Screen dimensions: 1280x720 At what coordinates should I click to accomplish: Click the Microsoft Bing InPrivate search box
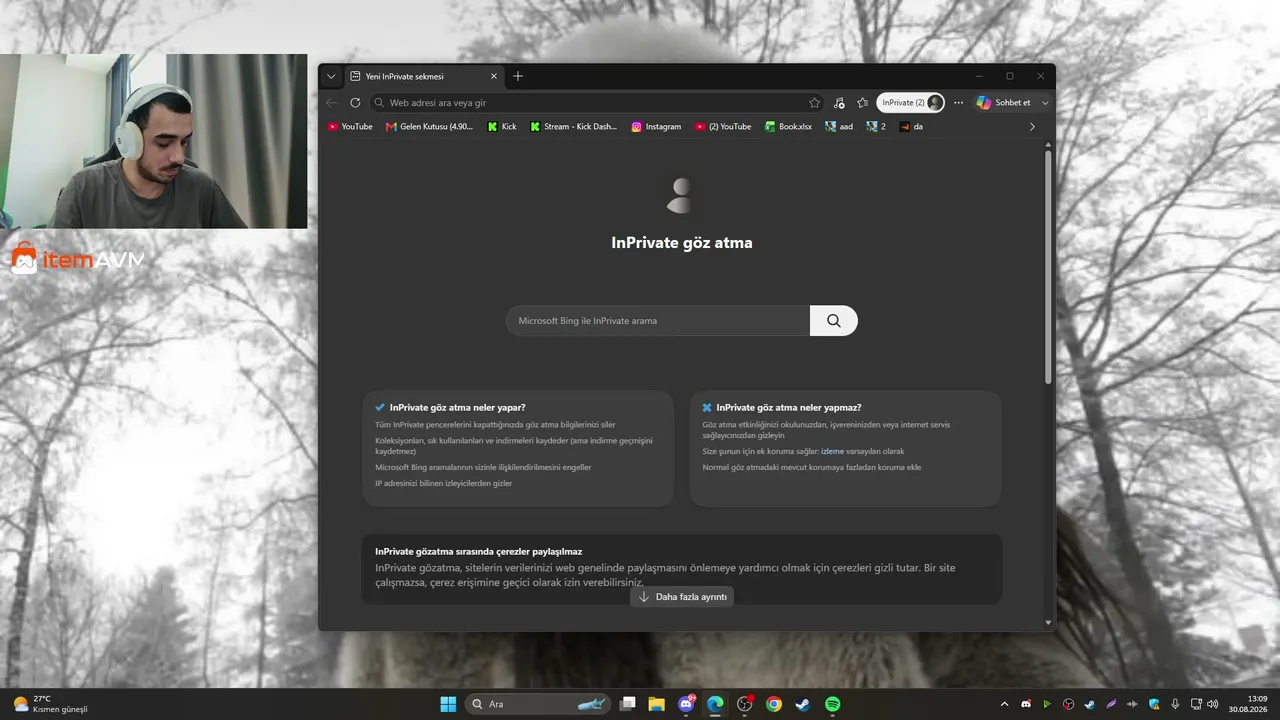click(x=658, y=321)
